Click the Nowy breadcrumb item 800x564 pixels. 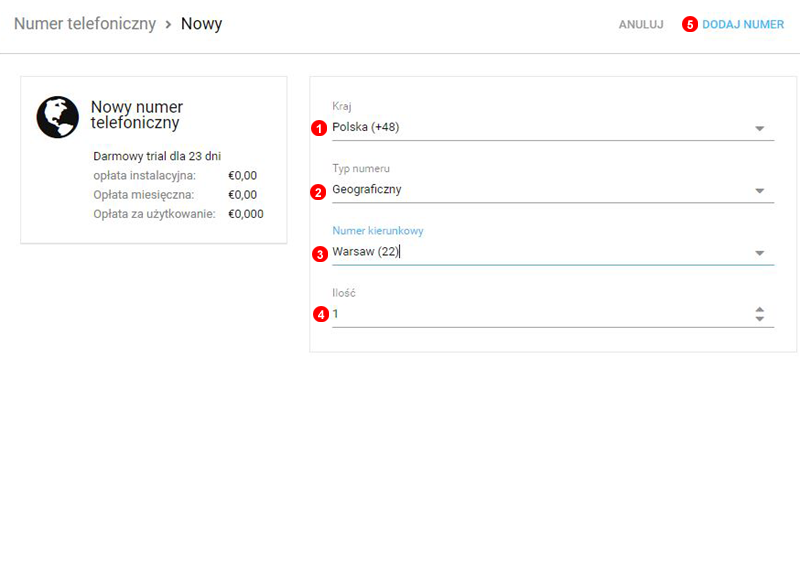[x=201, y=24]
